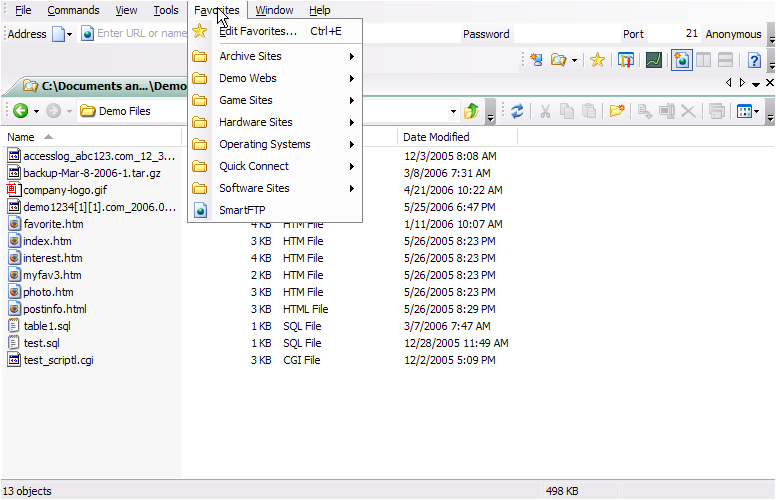Expand the main icon toolbar overflow chevron

(772, 62)
